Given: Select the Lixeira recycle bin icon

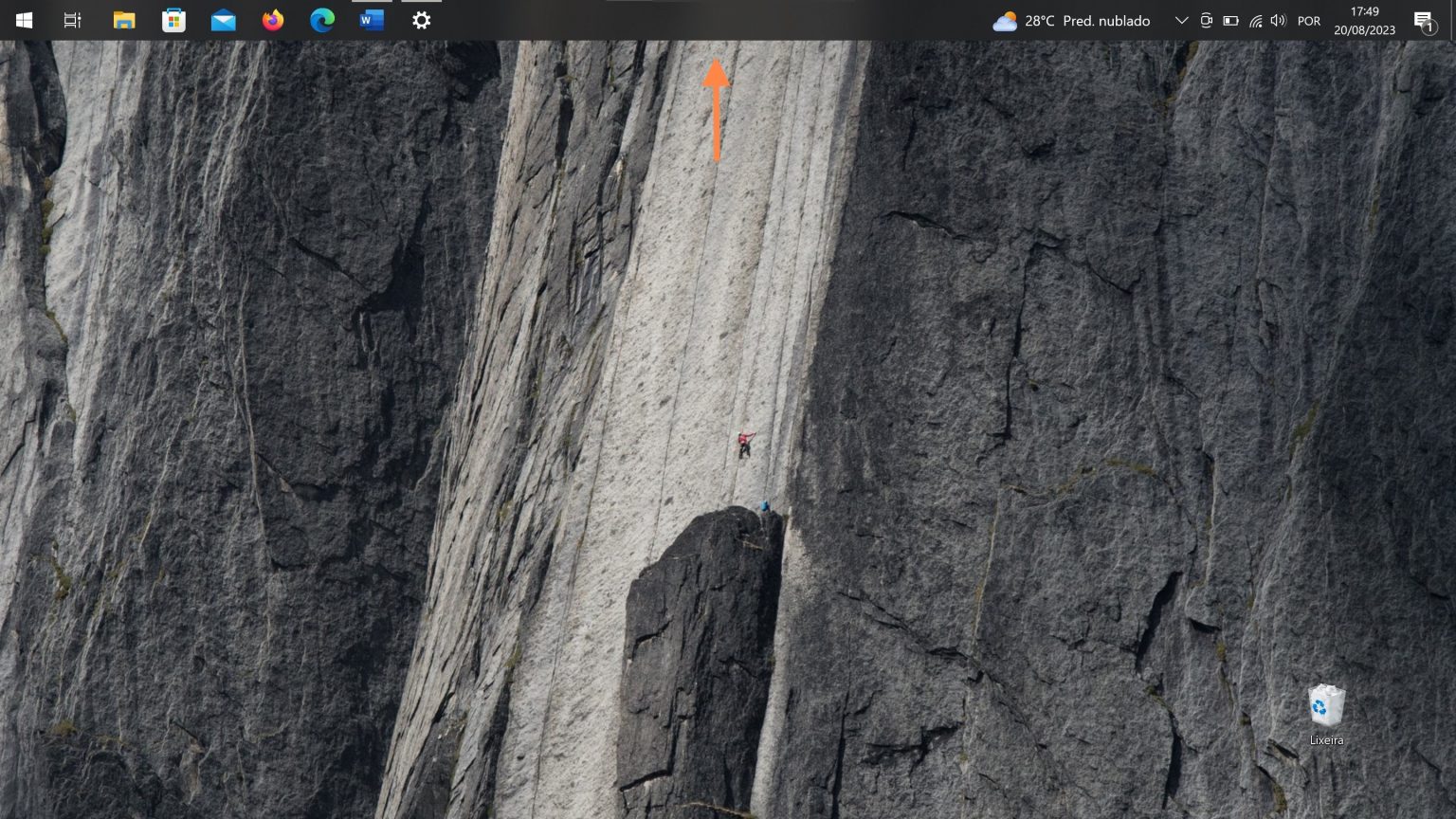Looking at the screenshot, I should pyautogui.click(x=1326, y=713).
